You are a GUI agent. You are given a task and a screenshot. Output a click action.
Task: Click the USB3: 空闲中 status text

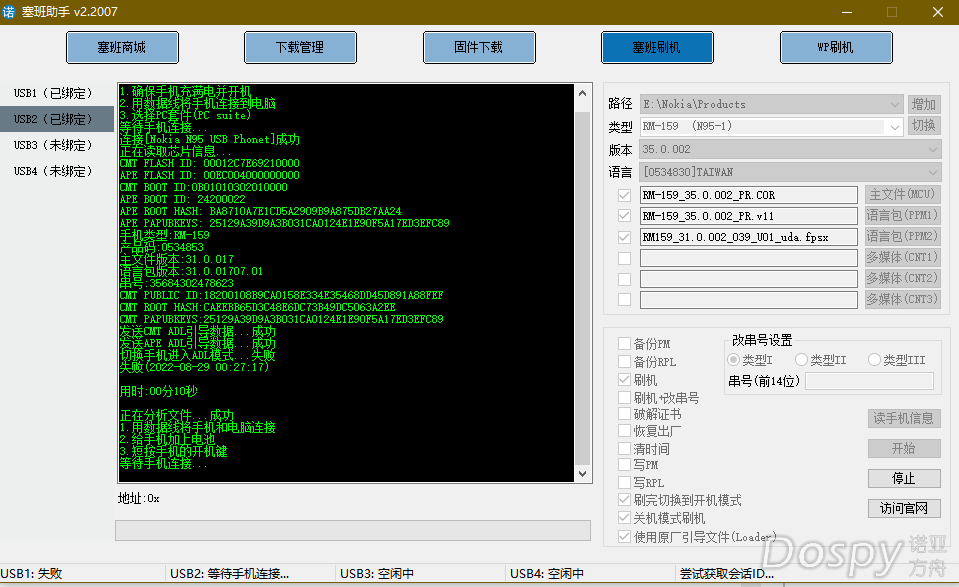(x=377, y=574)
